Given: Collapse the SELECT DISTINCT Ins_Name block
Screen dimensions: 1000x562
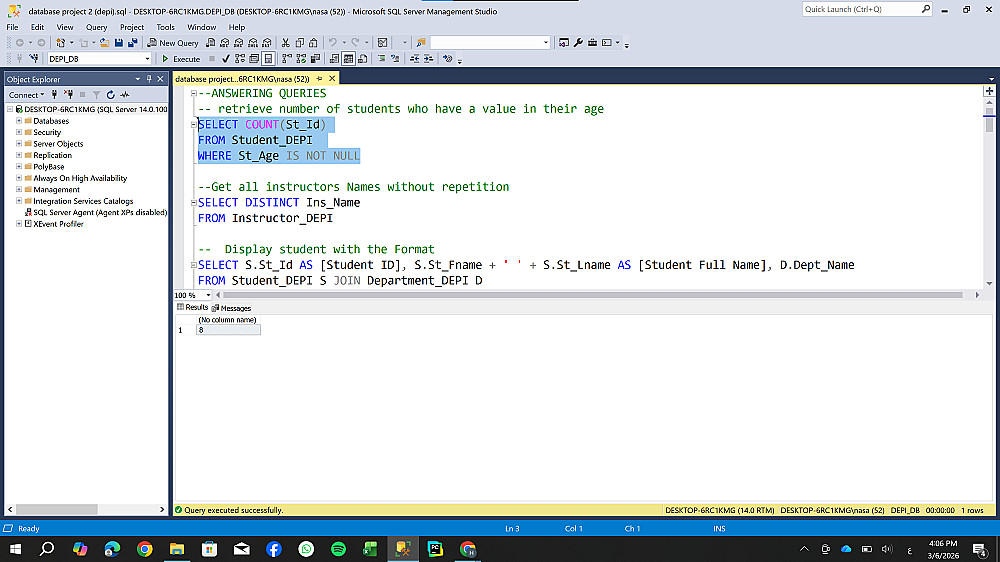Looking at the screenshot, I should point(193,202).
